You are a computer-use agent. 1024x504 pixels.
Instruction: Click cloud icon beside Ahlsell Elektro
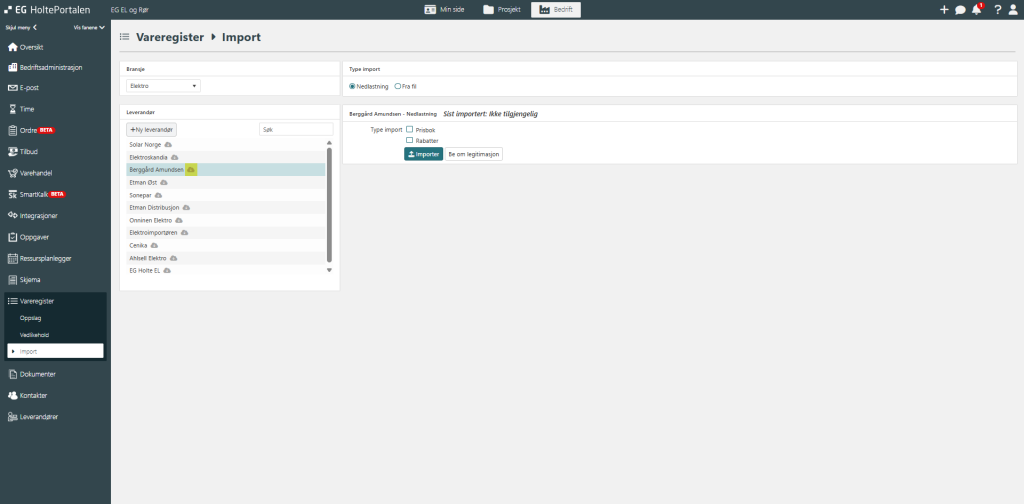pos(173,258)
